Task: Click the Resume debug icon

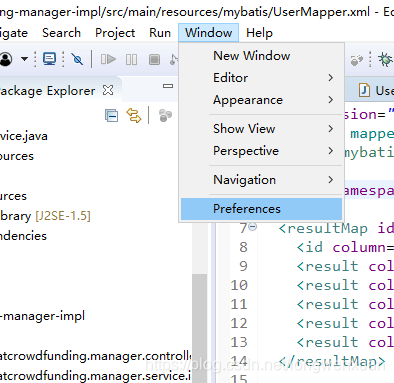Action: 108,59
